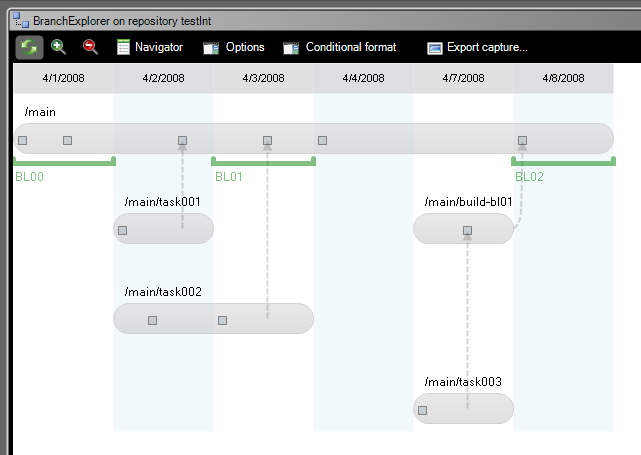
Task: Select first changeset on /main/task002 branch
Action: [x=152, y=321]
